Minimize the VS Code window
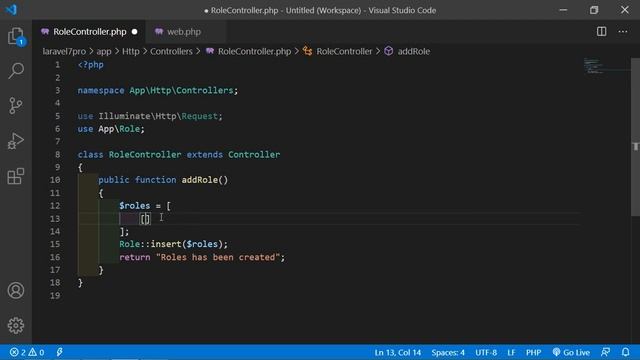 tap(563, 10)
